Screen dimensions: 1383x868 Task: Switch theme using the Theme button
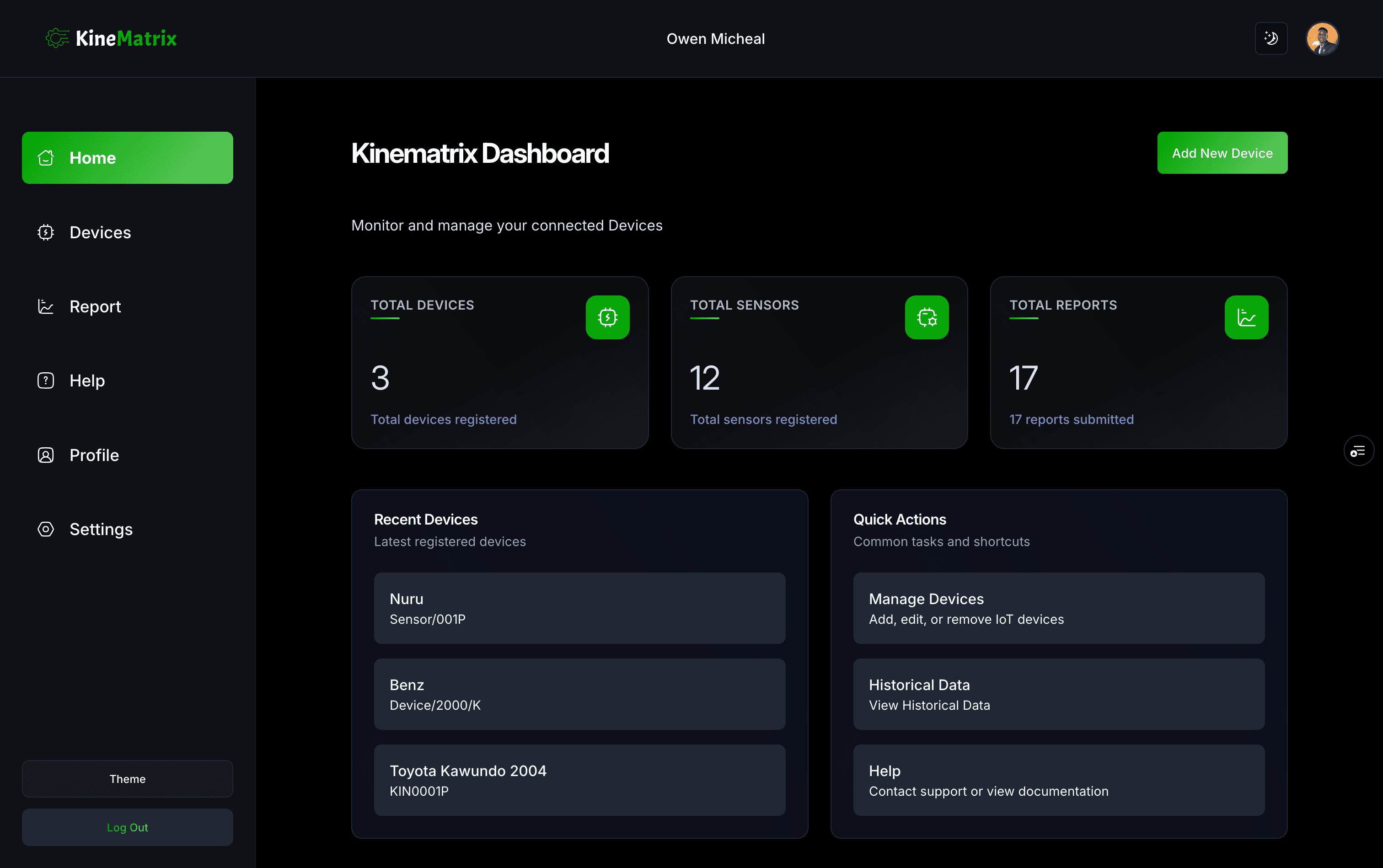(128, 778)
